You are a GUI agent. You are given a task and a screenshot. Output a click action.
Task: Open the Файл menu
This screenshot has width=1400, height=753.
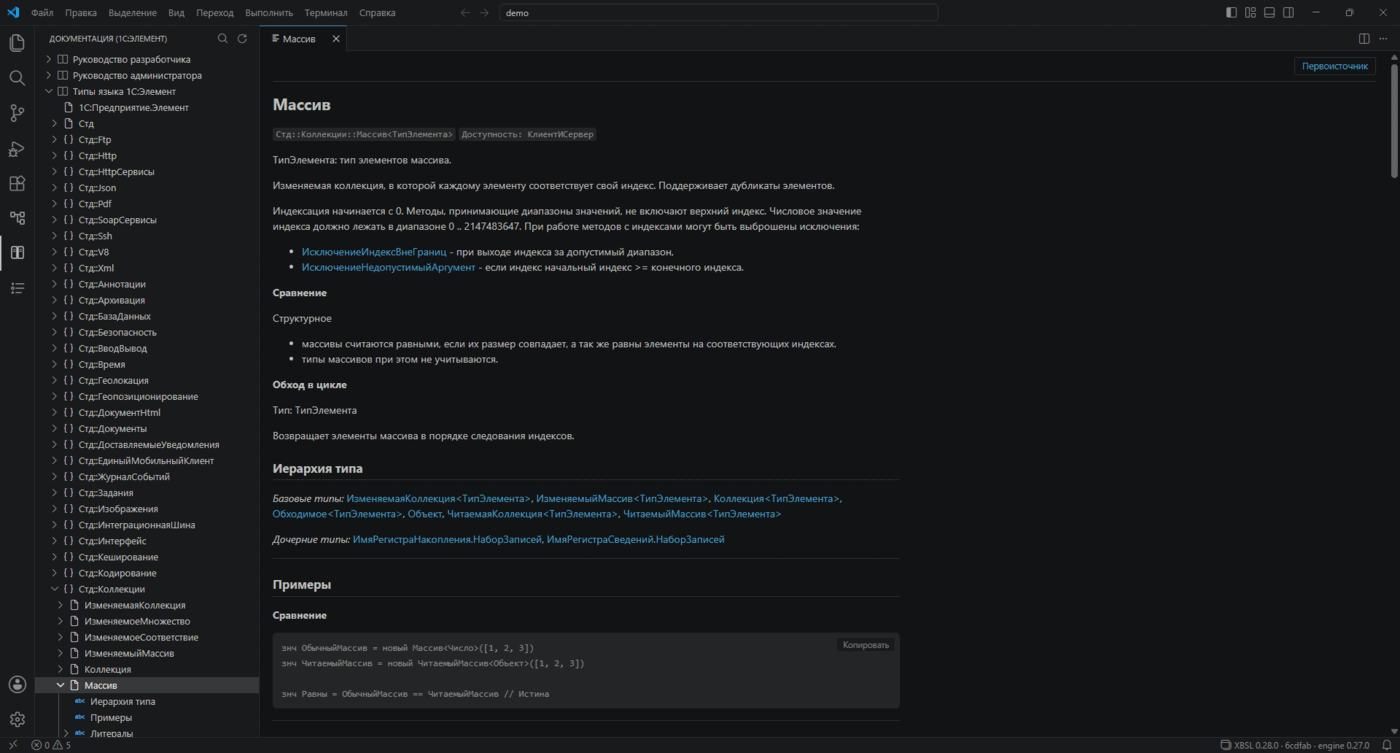coord(42,13)
